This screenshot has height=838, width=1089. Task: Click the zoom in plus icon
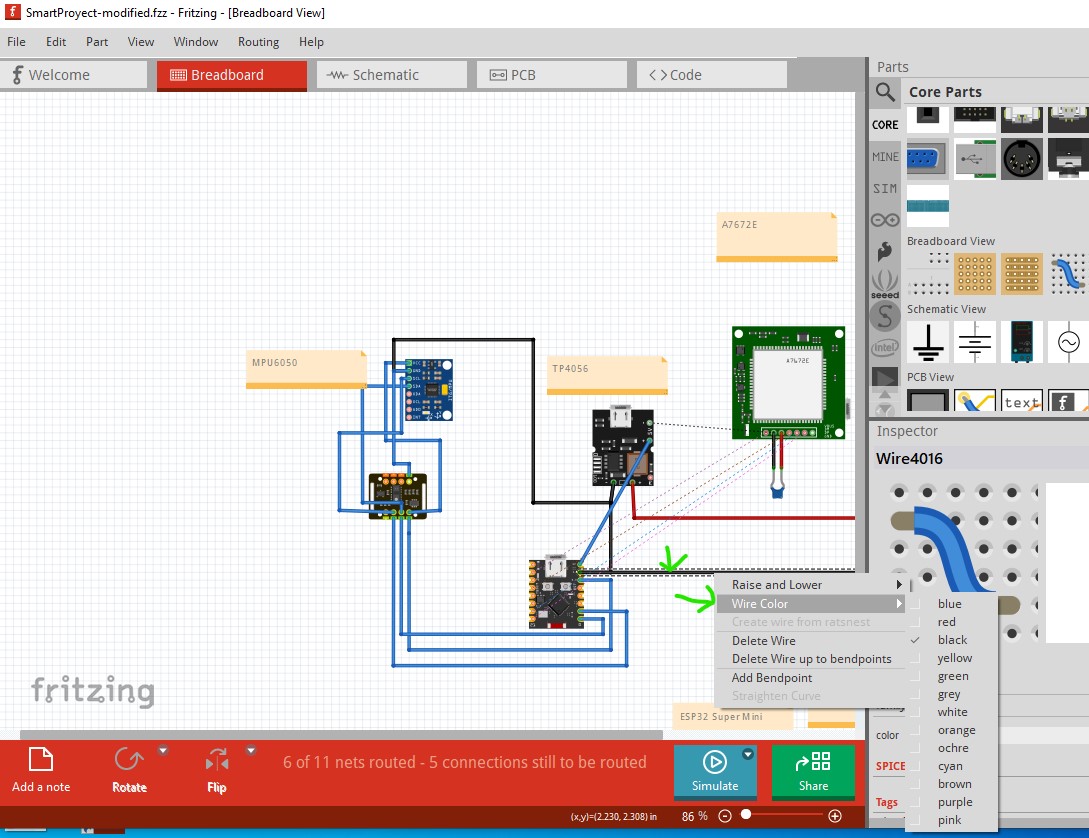click(x=835, y=816)
